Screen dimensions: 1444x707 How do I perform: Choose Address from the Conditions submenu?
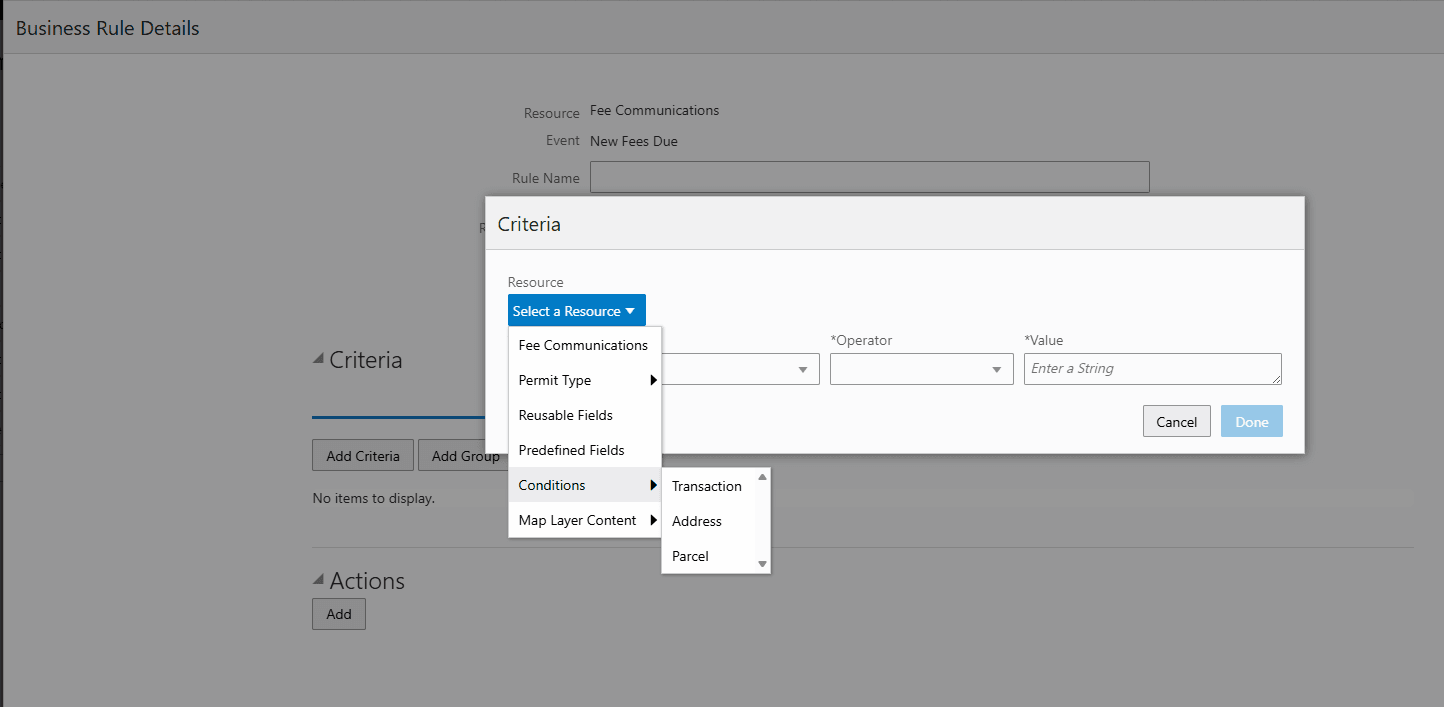(697, 521)
